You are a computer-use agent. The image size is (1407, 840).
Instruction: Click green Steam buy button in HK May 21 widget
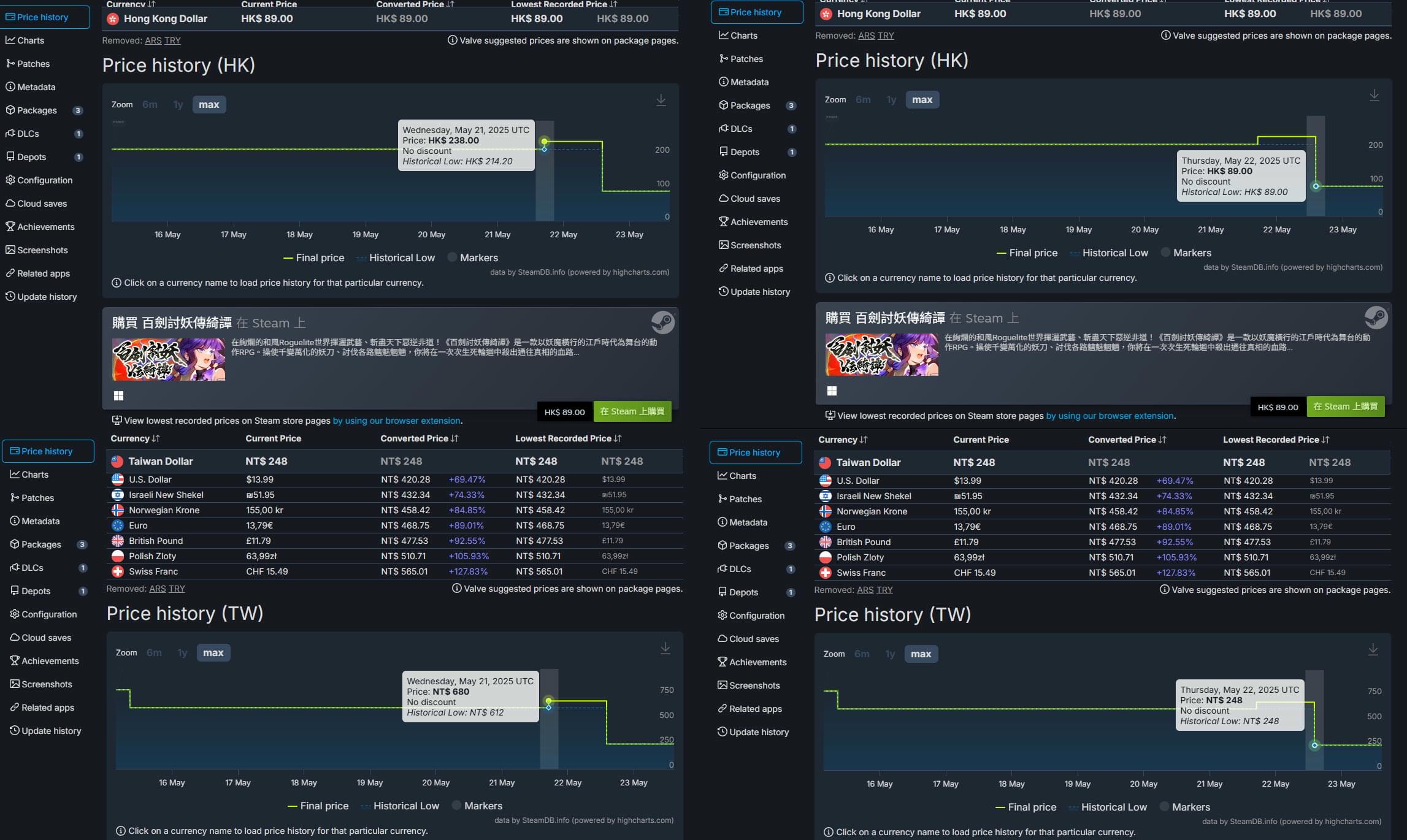[632, 411]
